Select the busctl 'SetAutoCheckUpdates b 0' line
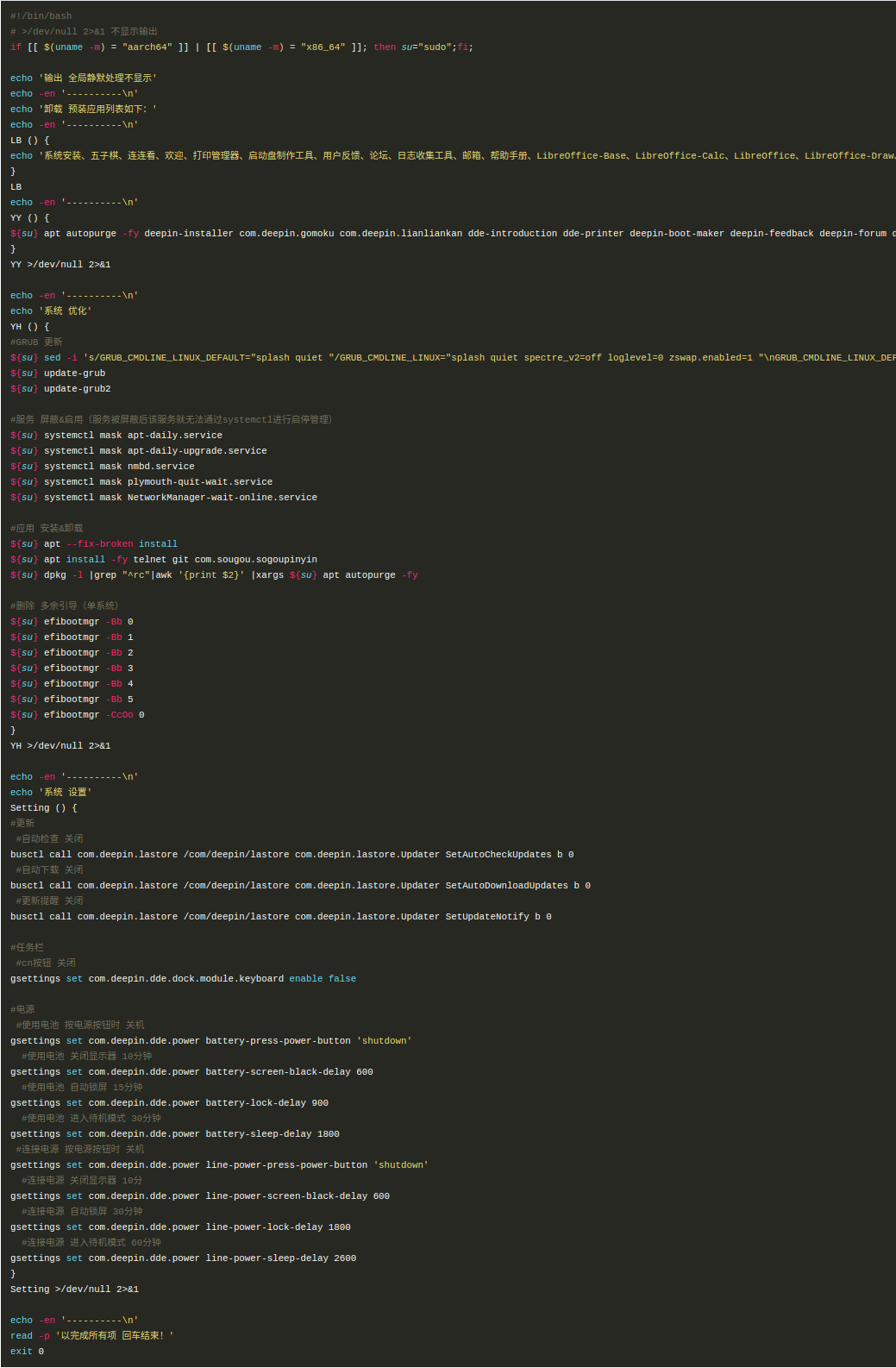Screen dimensions: 896x1368 (x=292, y=855)
